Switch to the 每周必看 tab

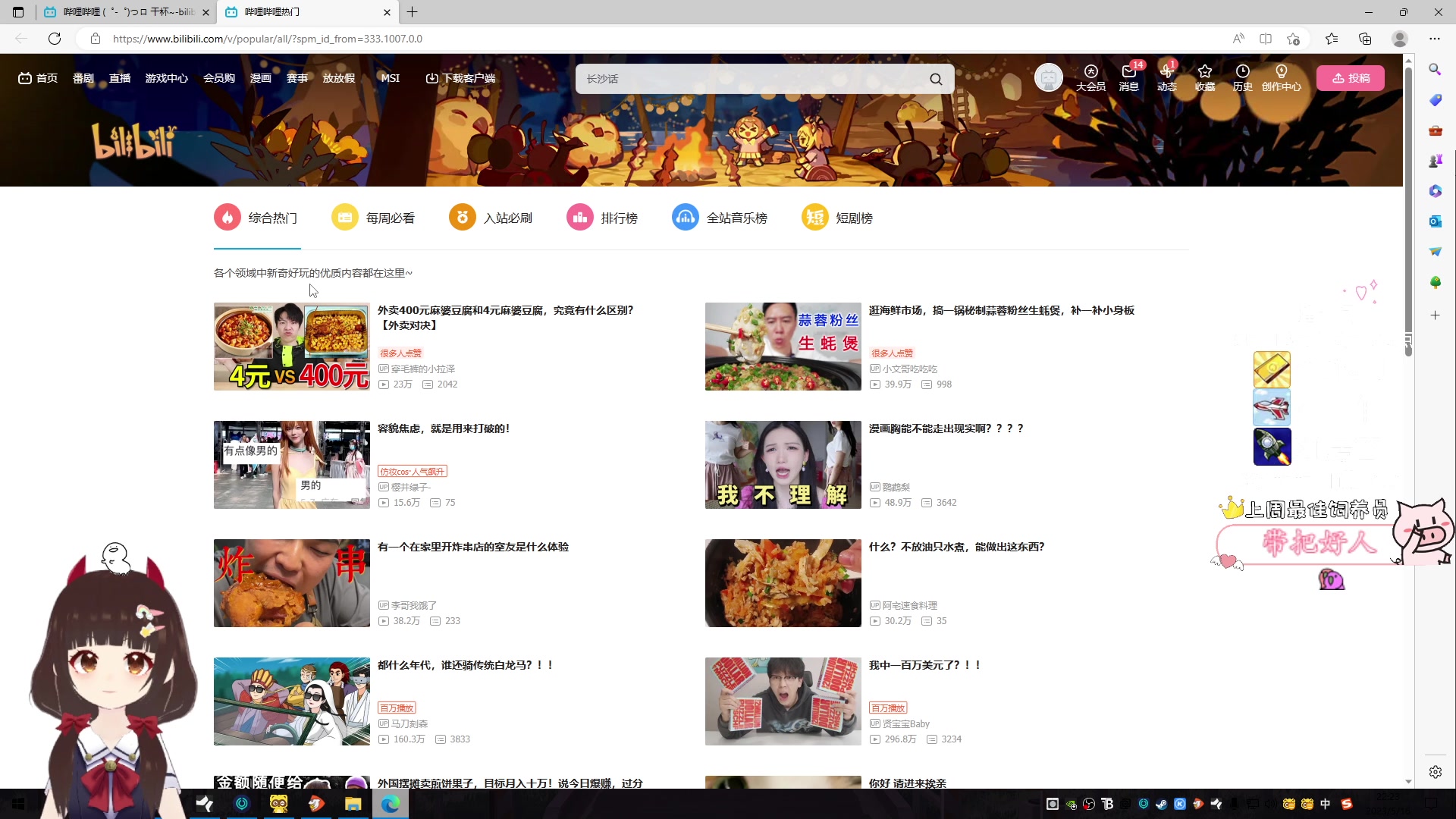373,218
